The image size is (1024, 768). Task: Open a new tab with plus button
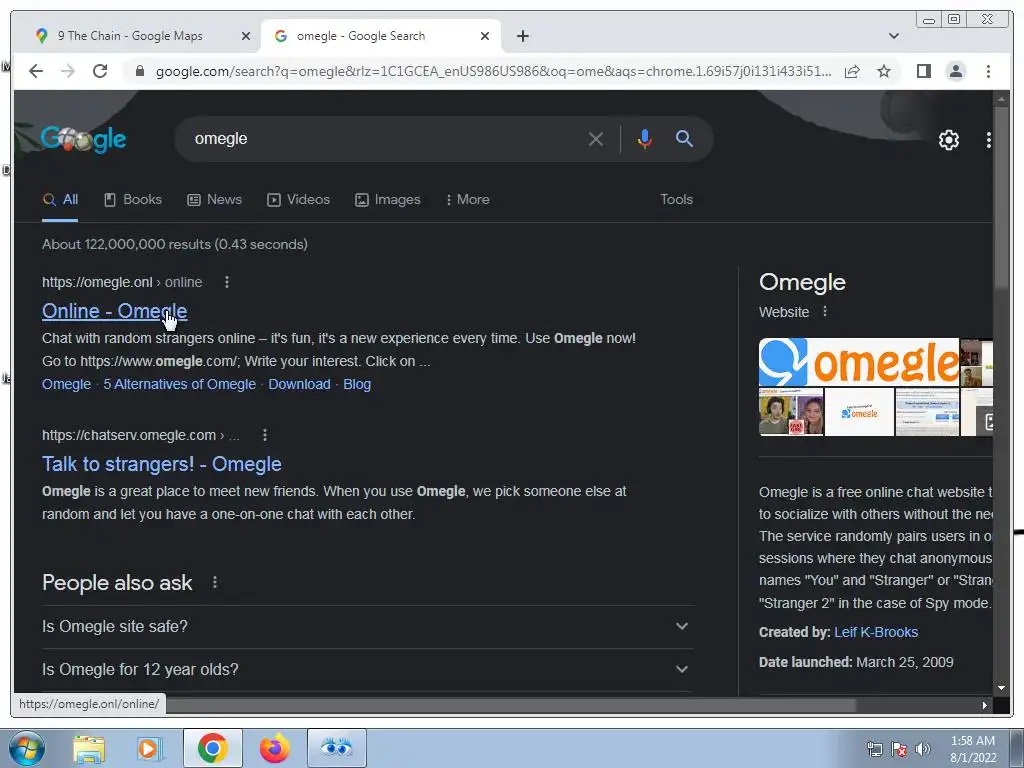click(522, 36)
